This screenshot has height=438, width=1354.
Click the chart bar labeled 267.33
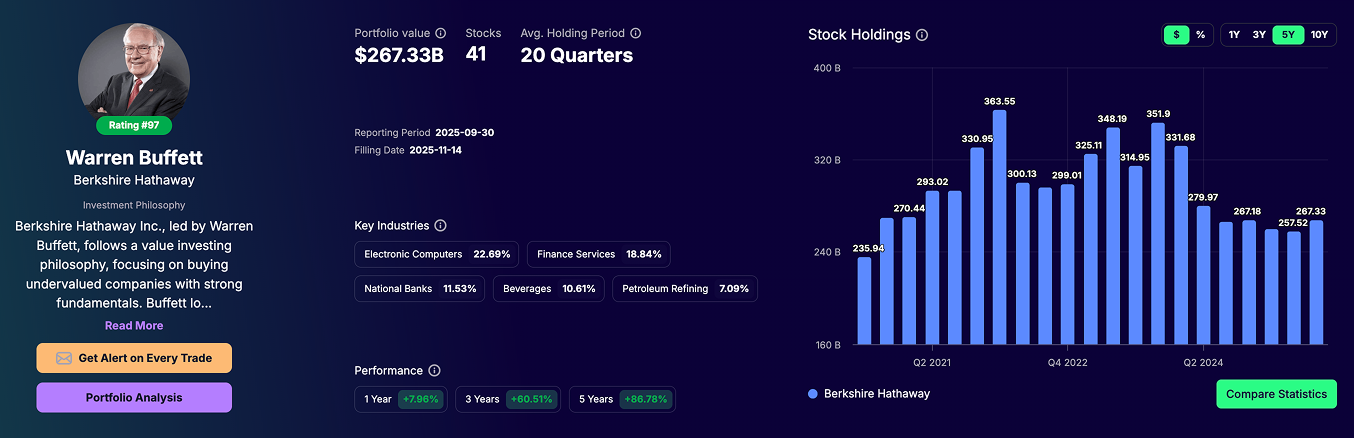[x=1316, y=283]
